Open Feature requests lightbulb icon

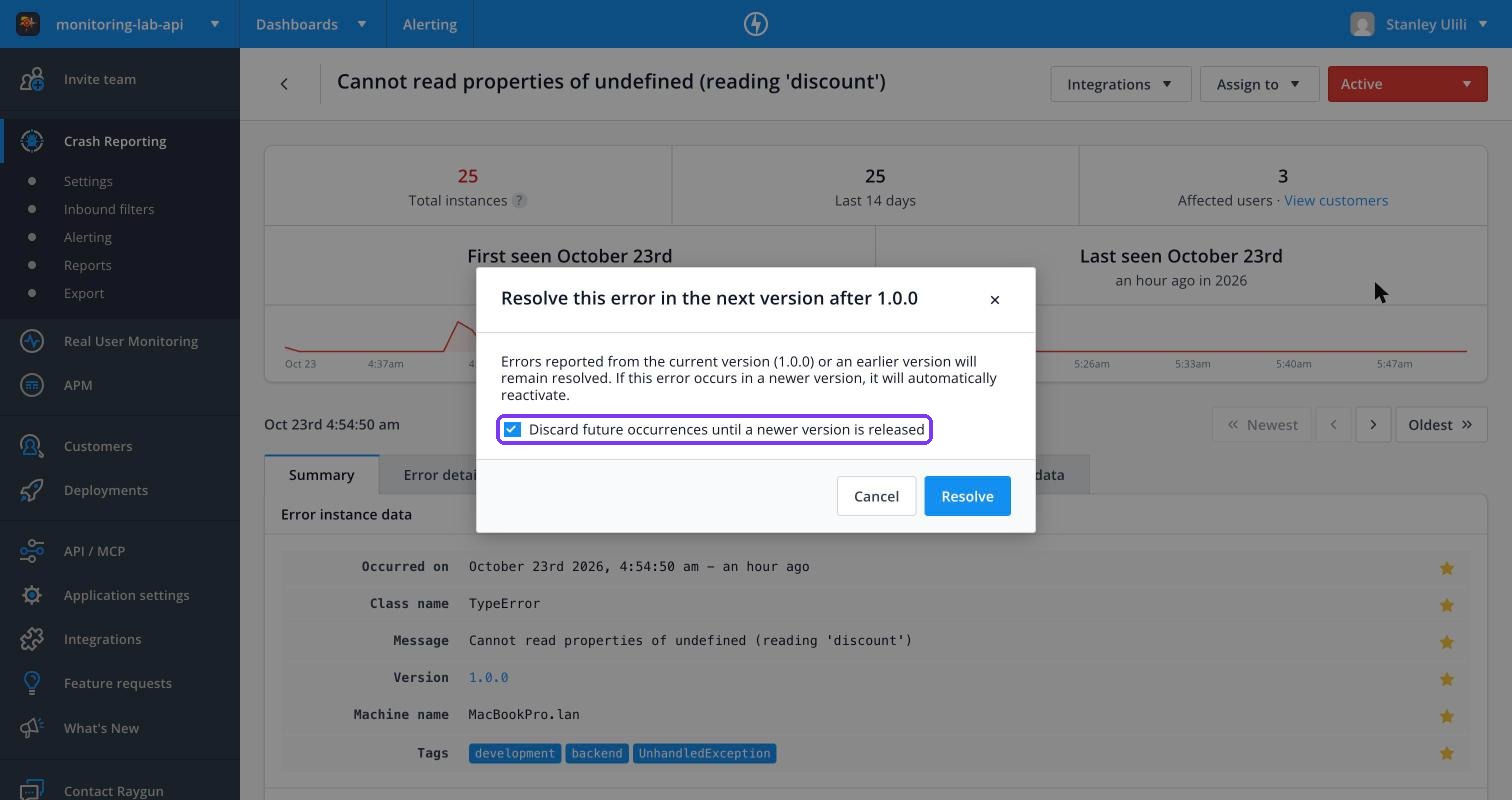(32, 683)
